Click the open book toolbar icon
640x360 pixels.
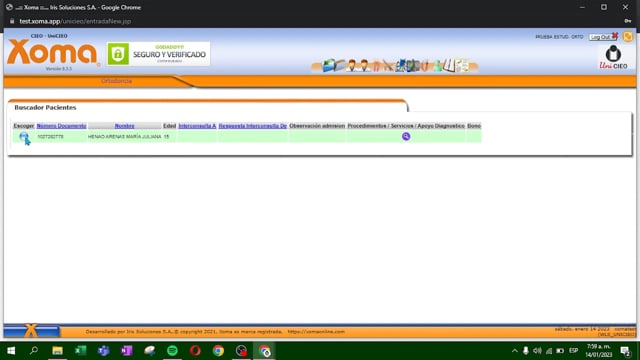[x=449, y=65]
